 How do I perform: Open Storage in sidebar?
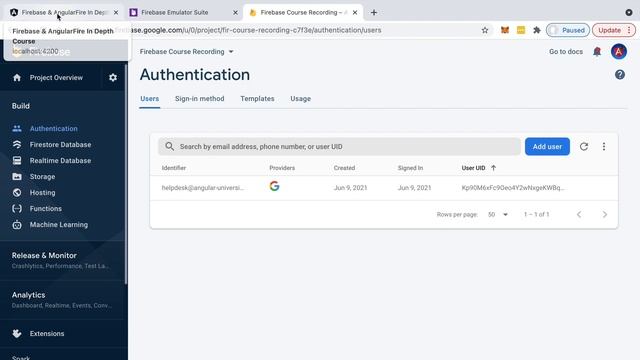click(42, 177)
